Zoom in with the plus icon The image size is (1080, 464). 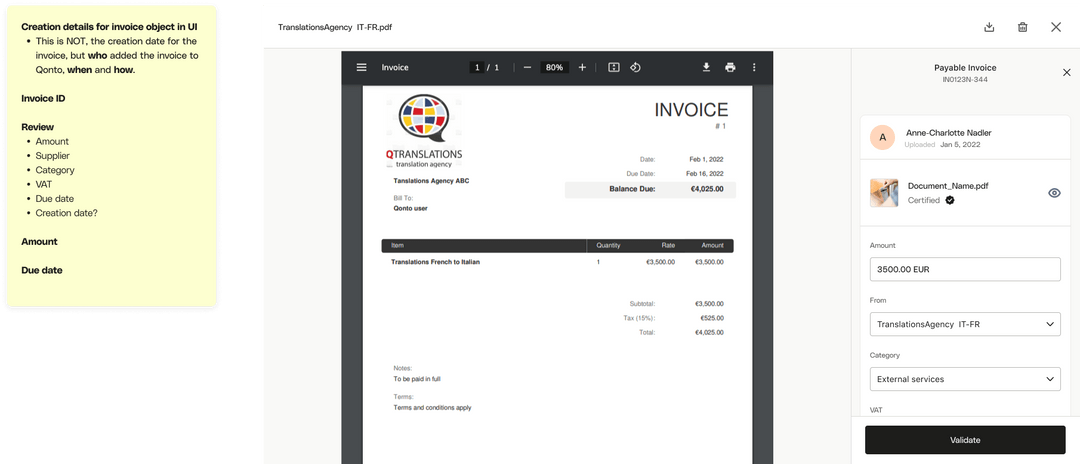582,67
